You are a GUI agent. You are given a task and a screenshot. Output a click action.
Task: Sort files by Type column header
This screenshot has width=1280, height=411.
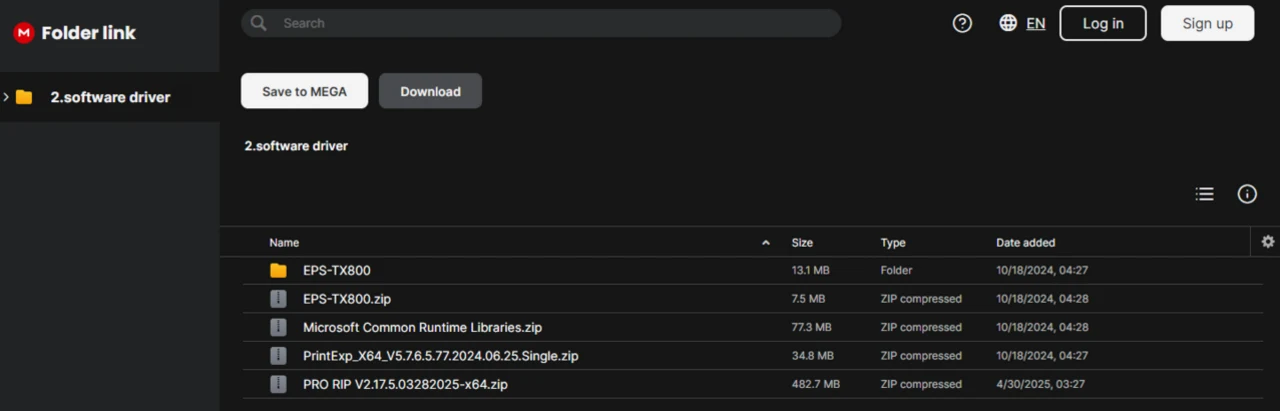tap(893, 243)
